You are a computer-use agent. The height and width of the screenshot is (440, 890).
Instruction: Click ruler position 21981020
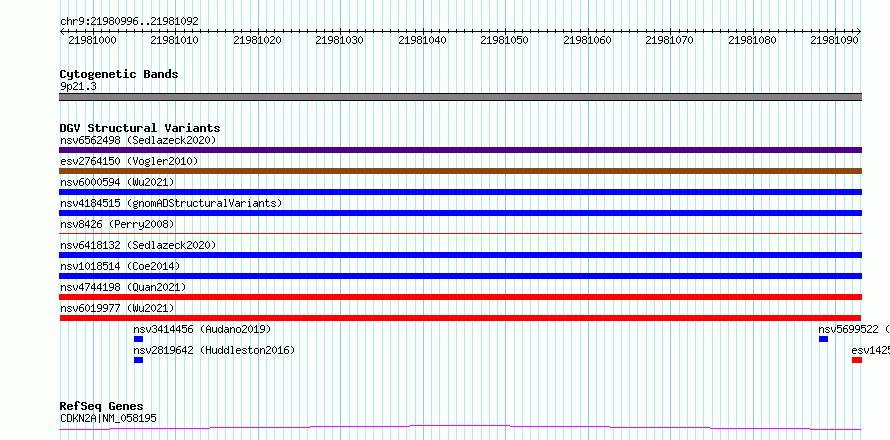click(258, 40)
